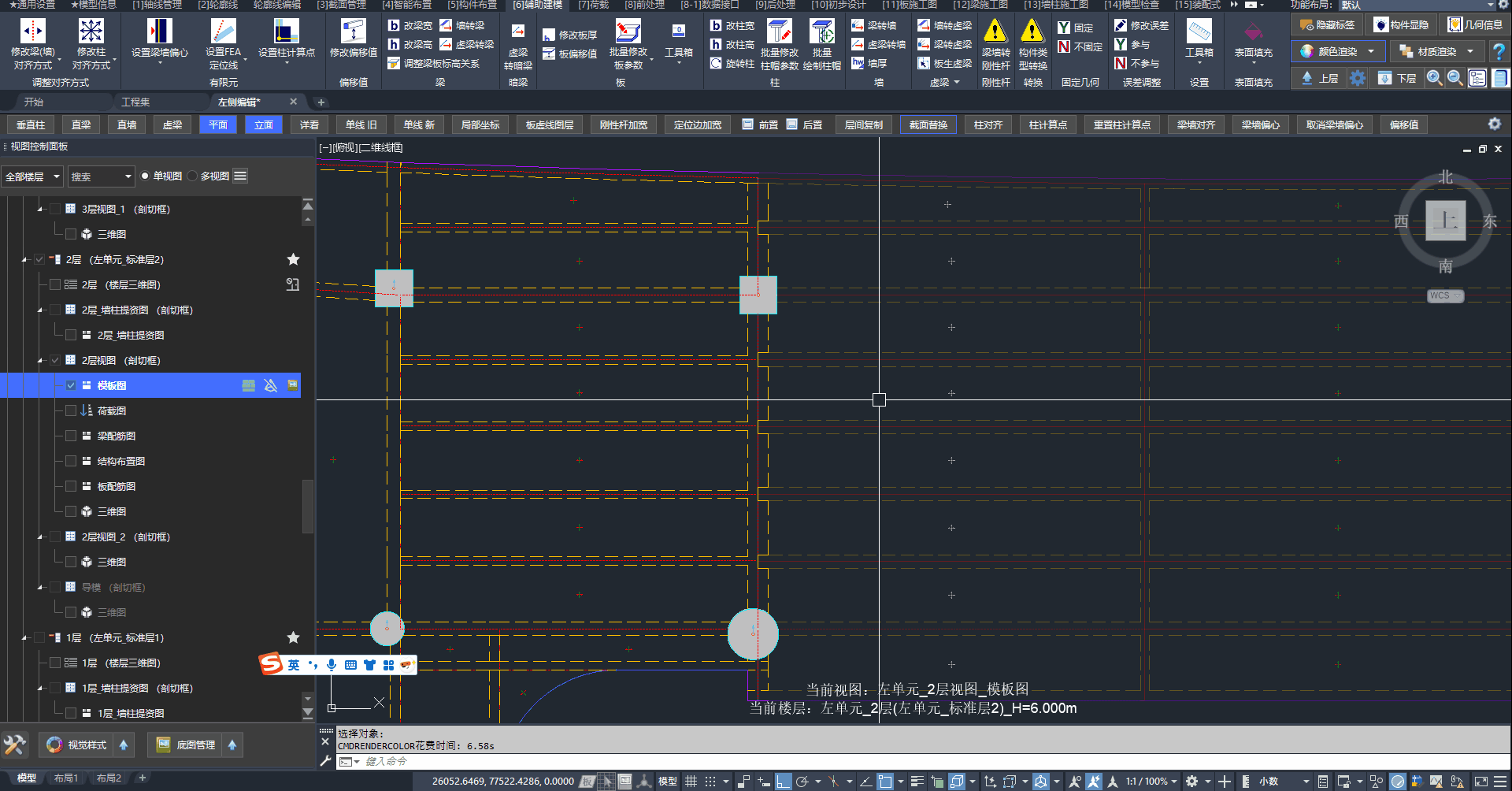
Task: Collapse the 2层视图 (剖切框) tree node
Action: tap(40, 361)
